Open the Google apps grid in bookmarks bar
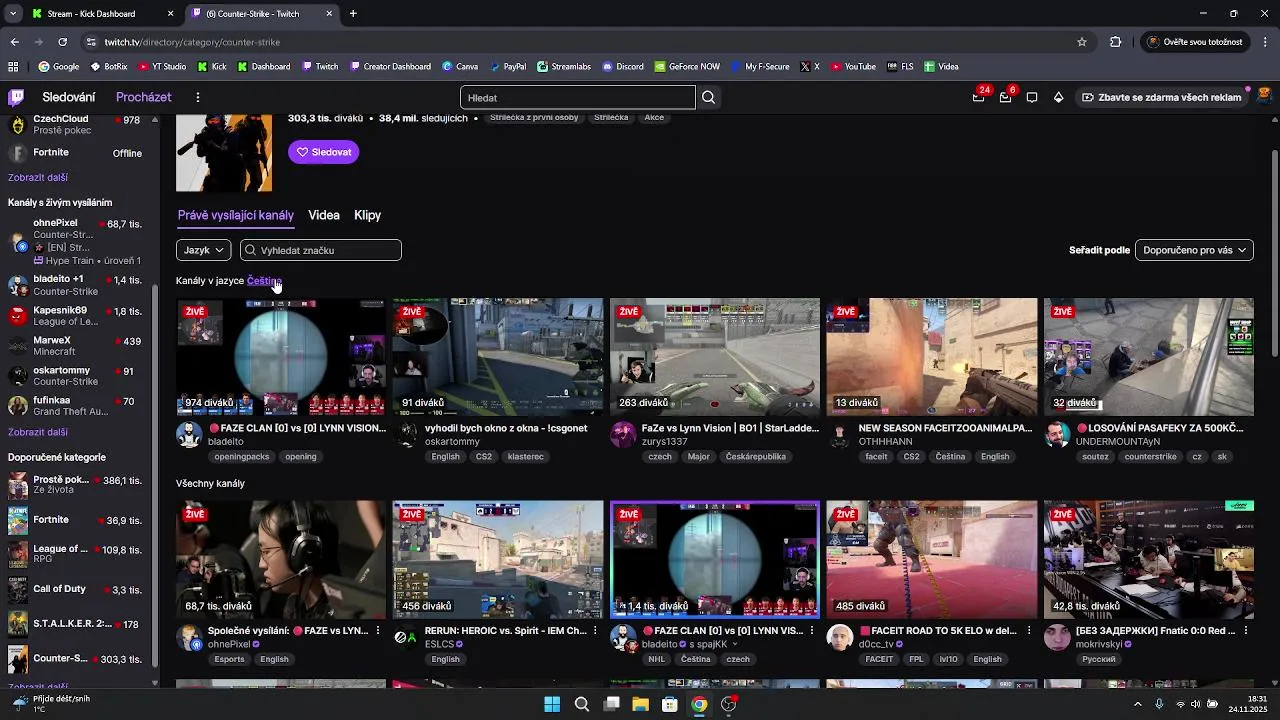The height and width of the screenshot is (720, 1280). point(13,67)
